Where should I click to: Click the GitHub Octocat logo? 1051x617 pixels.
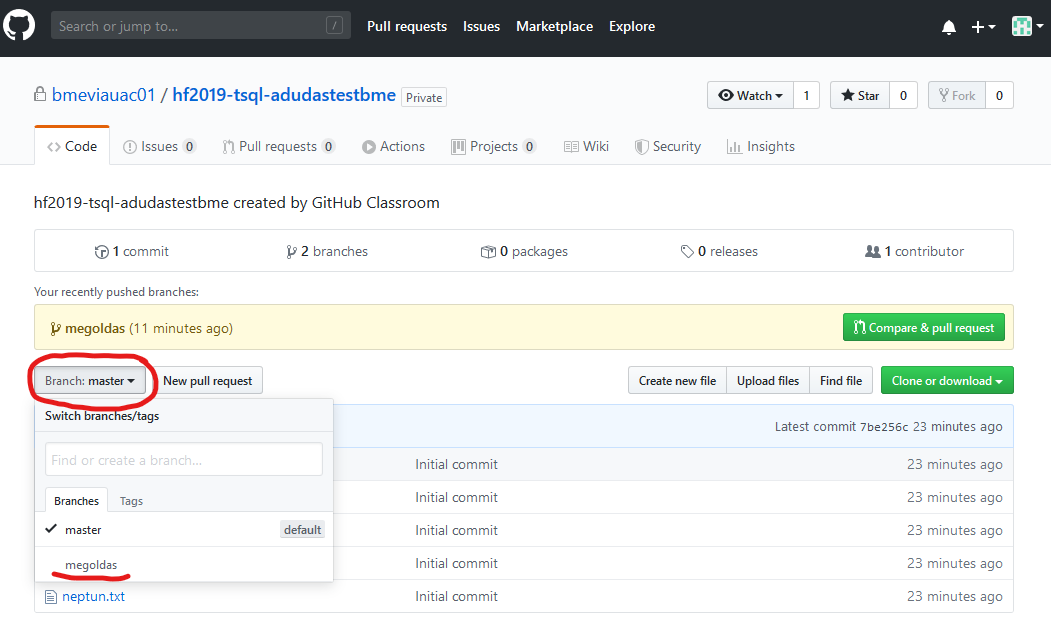20,26
